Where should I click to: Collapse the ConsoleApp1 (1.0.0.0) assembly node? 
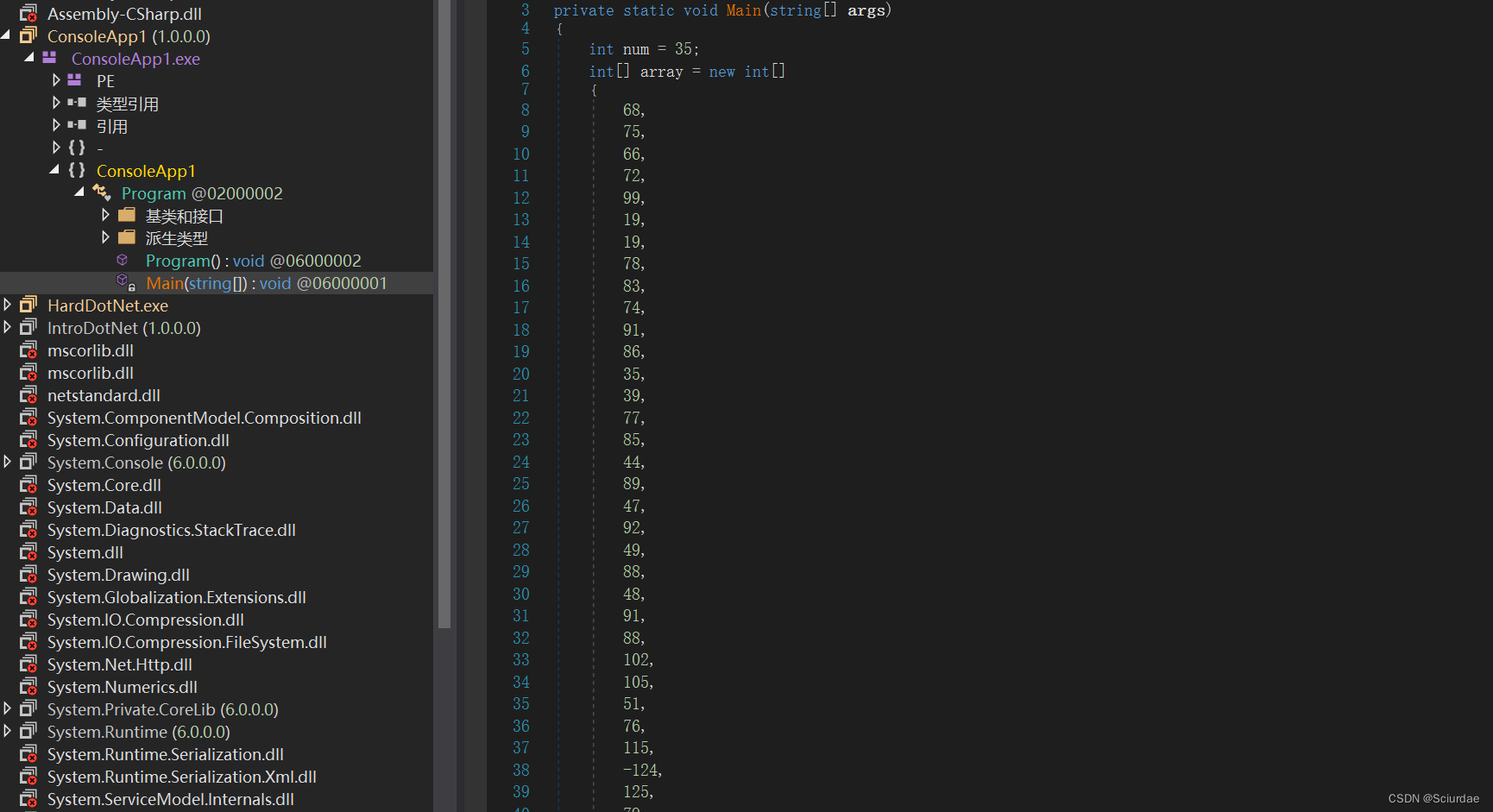coord(6,35)
